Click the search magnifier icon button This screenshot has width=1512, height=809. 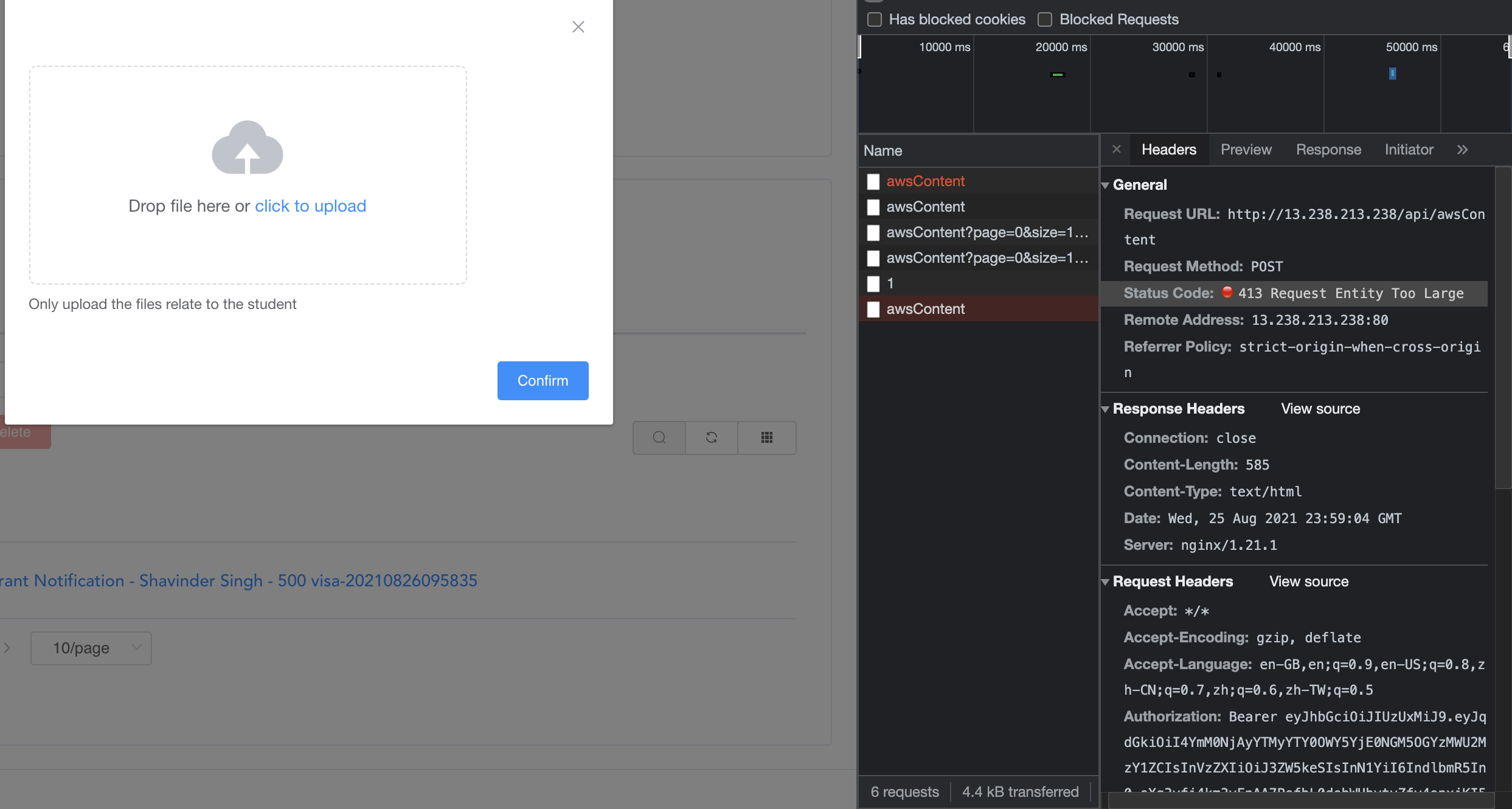tap(659, 437)
